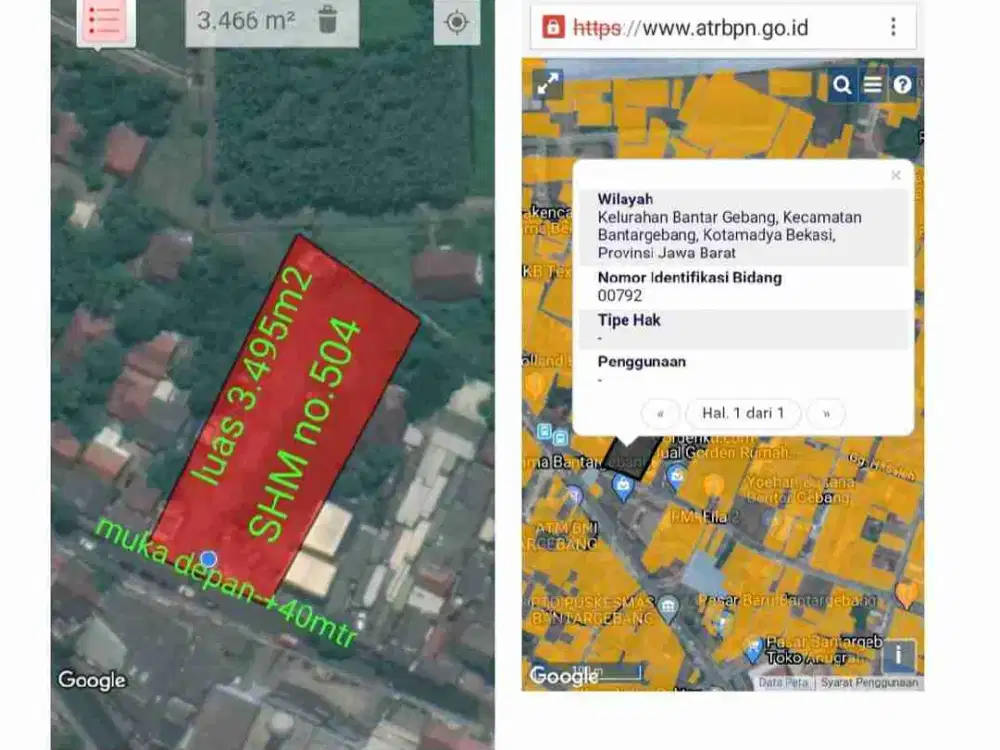This screenshot has height=750, width=1000.
Task: Open the help question mark icon
Action: pos(904,85)
